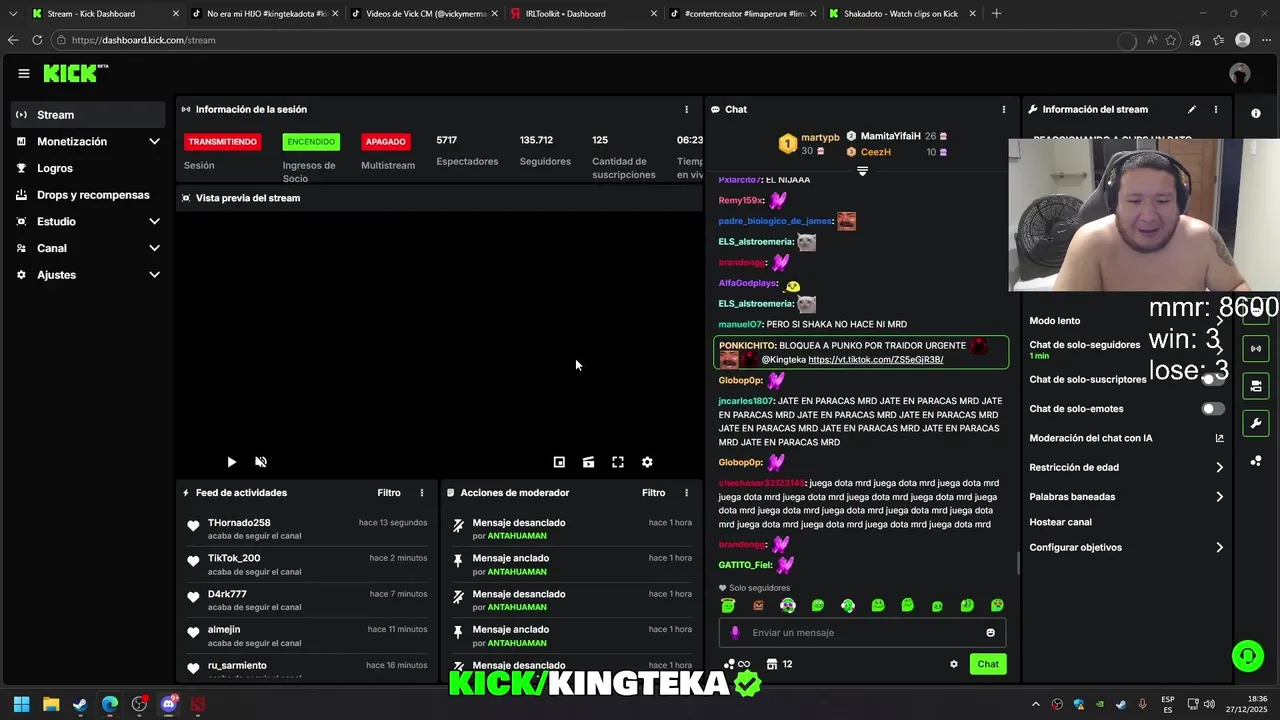
Task: Open Información del stream three-dot menu
Action: click(1216, 109)
